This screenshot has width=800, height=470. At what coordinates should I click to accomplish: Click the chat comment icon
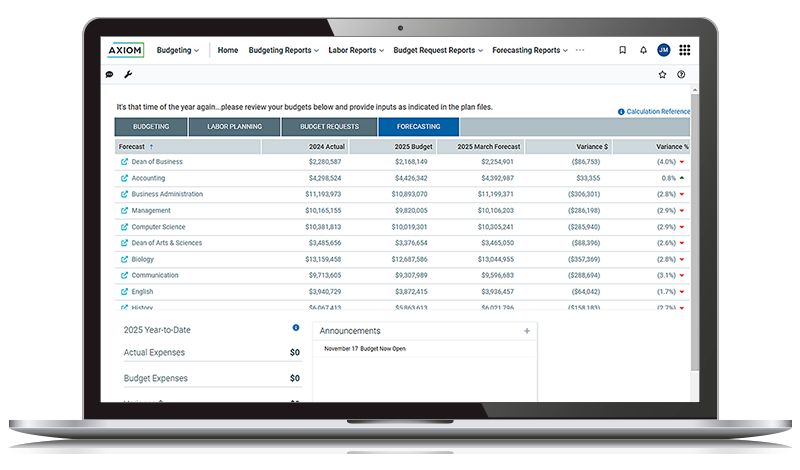click(x=110, y=74)
